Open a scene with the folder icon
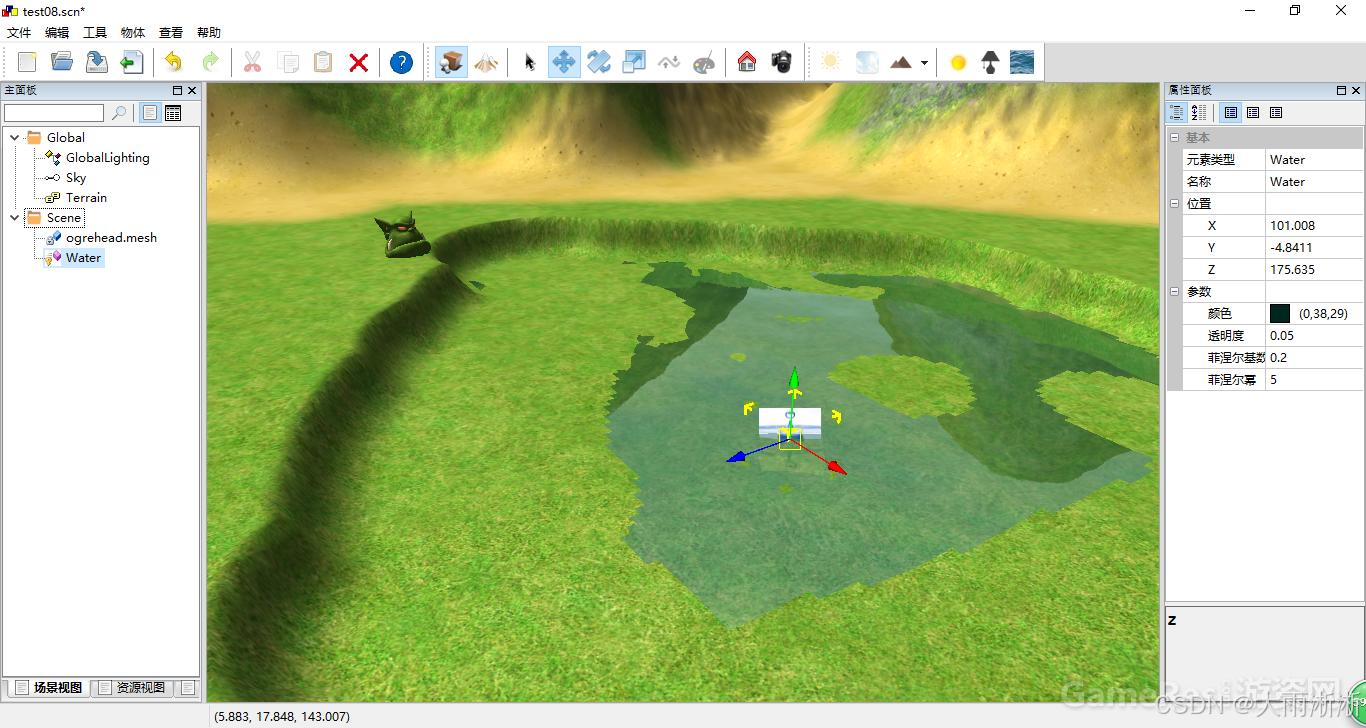This screenshot has width=1366, height=728. click(62, 62)
